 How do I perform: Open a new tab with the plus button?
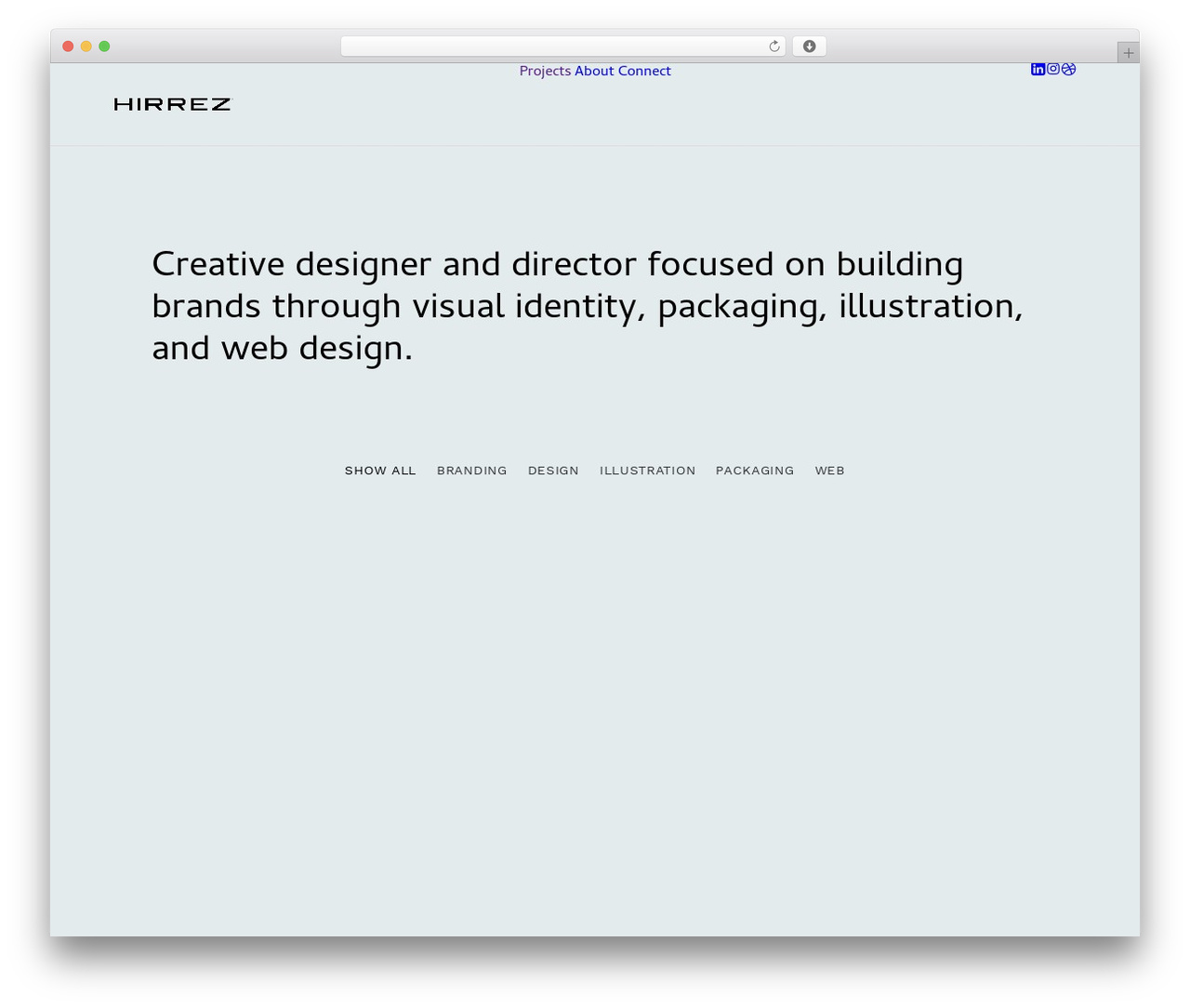pyautogui.click(x=1128, y=53)
